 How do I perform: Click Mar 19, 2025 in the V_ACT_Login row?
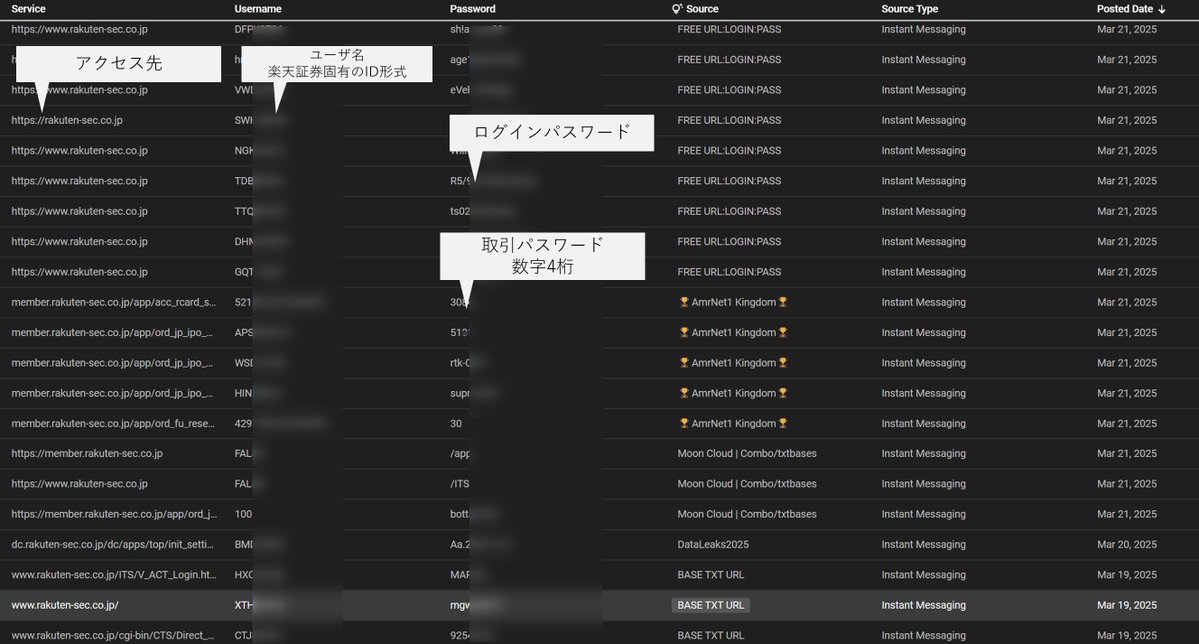coord(1127,574)
